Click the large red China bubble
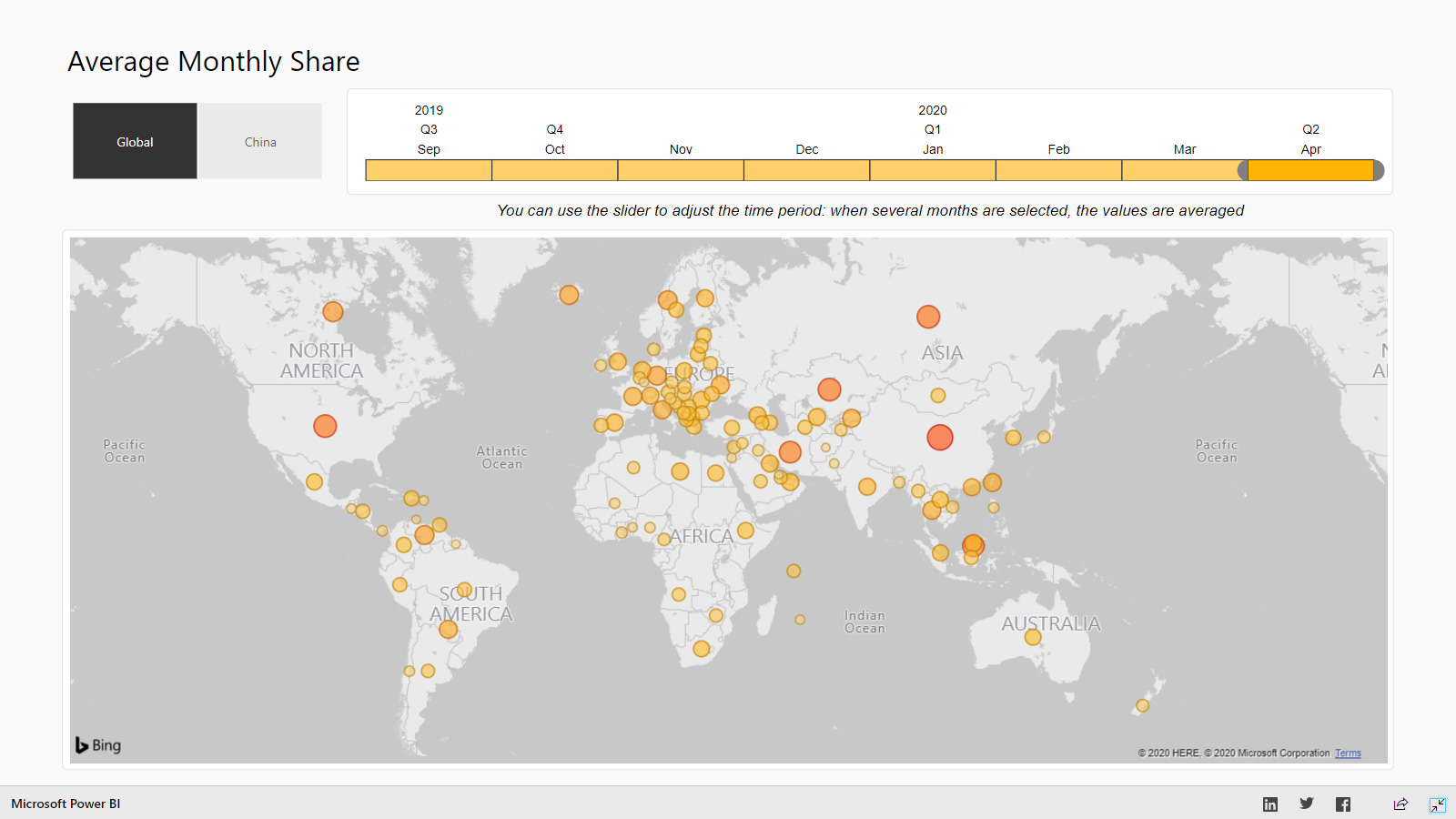 (940, 438)
